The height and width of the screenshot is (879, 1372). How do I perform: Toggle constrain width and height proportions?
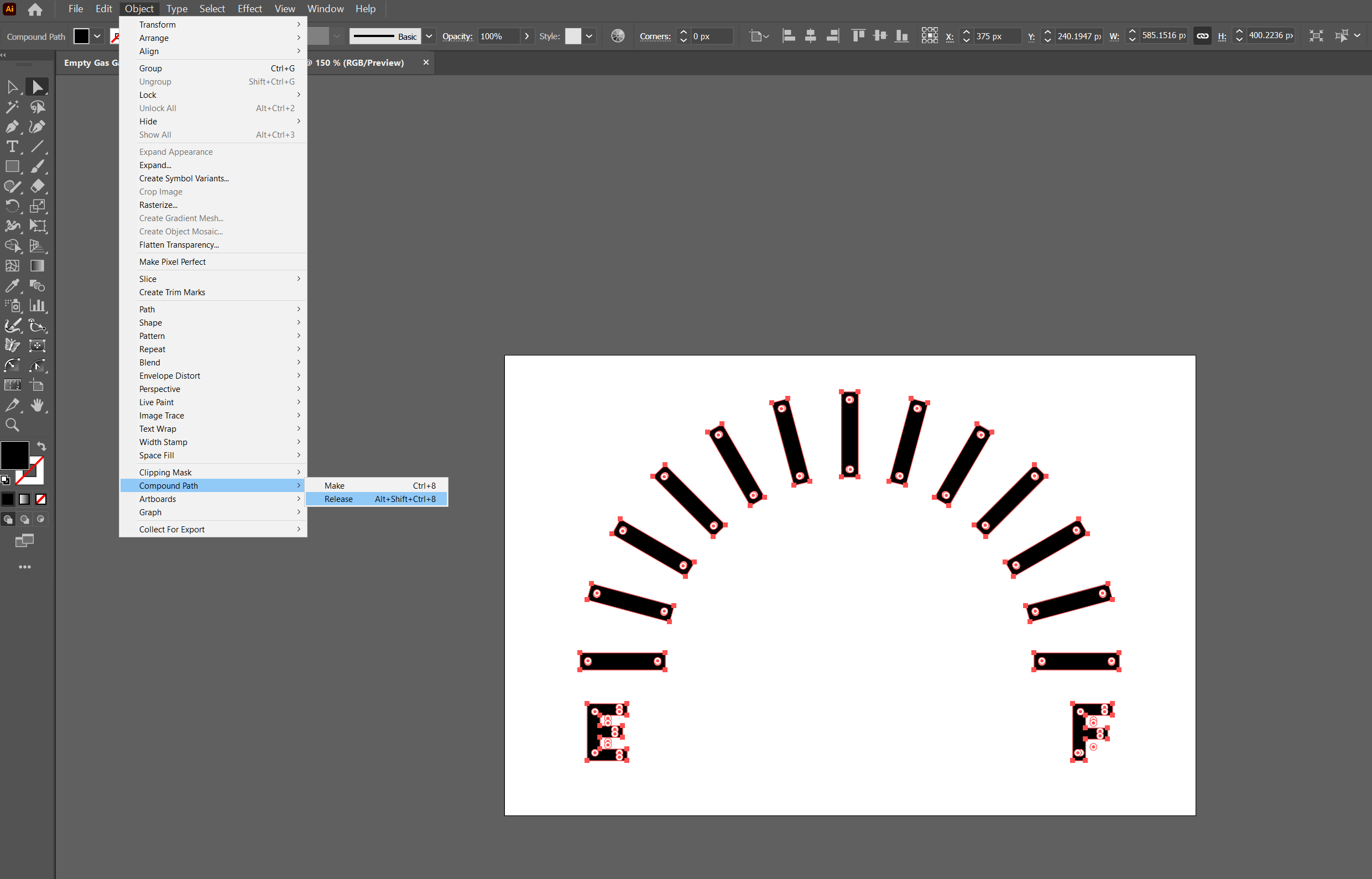click(1202, 36)
